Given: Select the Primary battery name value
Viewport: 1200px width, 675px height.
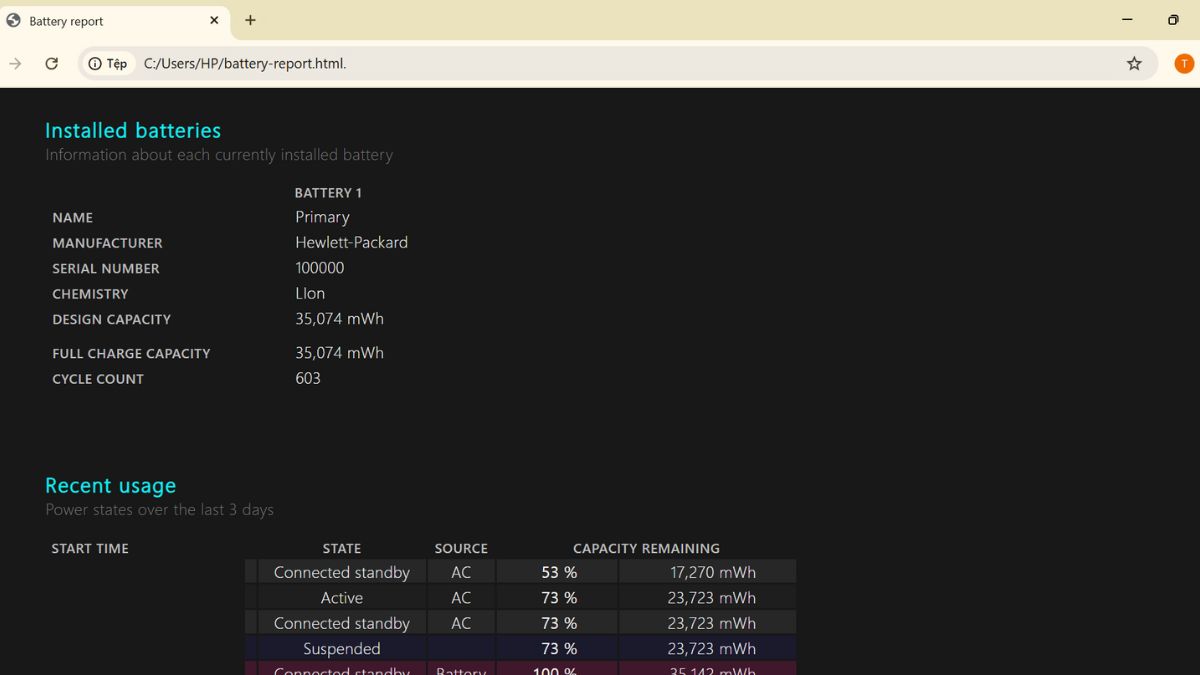Looking at the screenshot, I should (x=322, y=217).
